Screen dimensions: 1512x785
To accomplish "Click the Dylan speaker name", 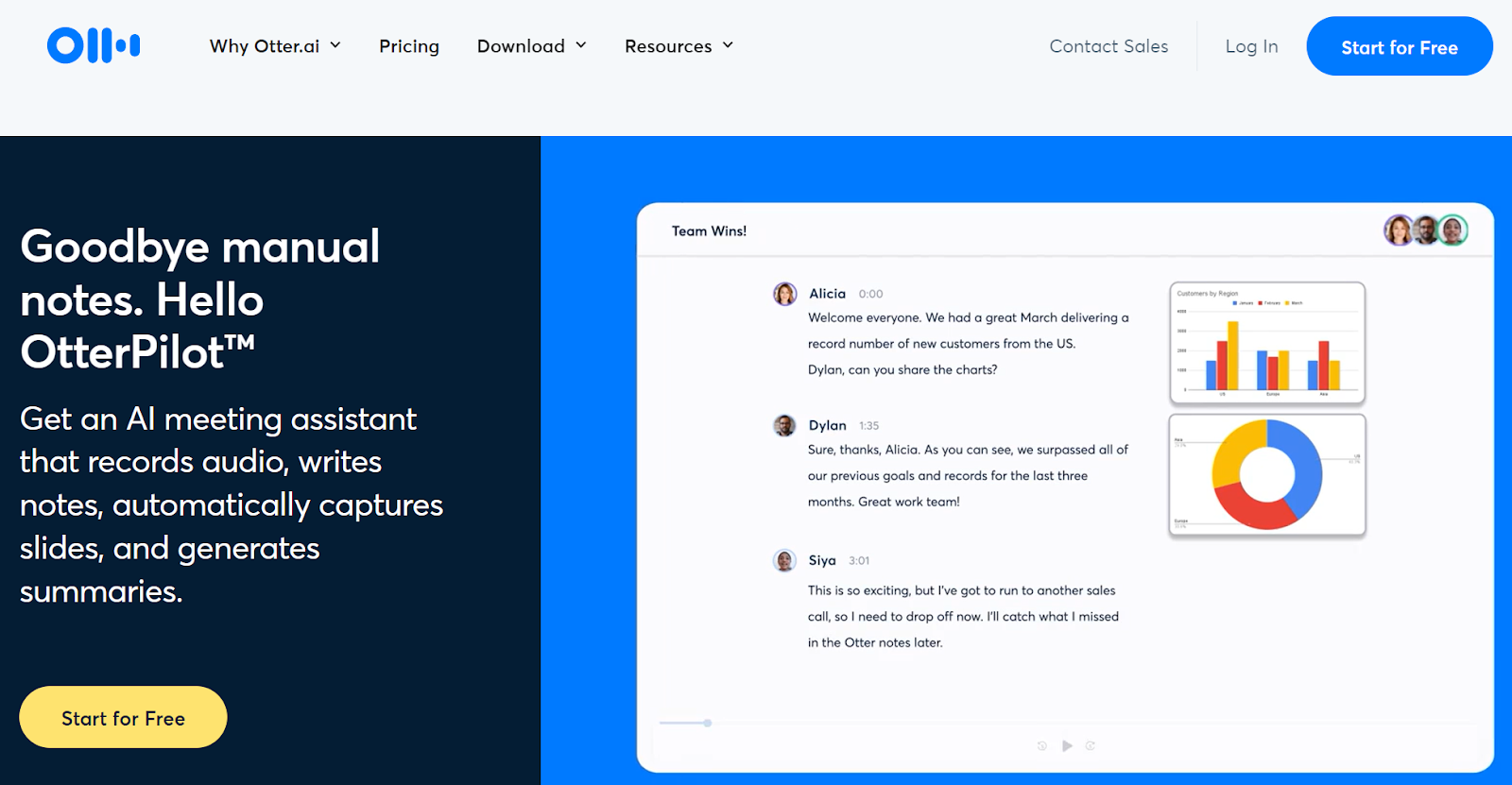I will [x=827, y=425].
